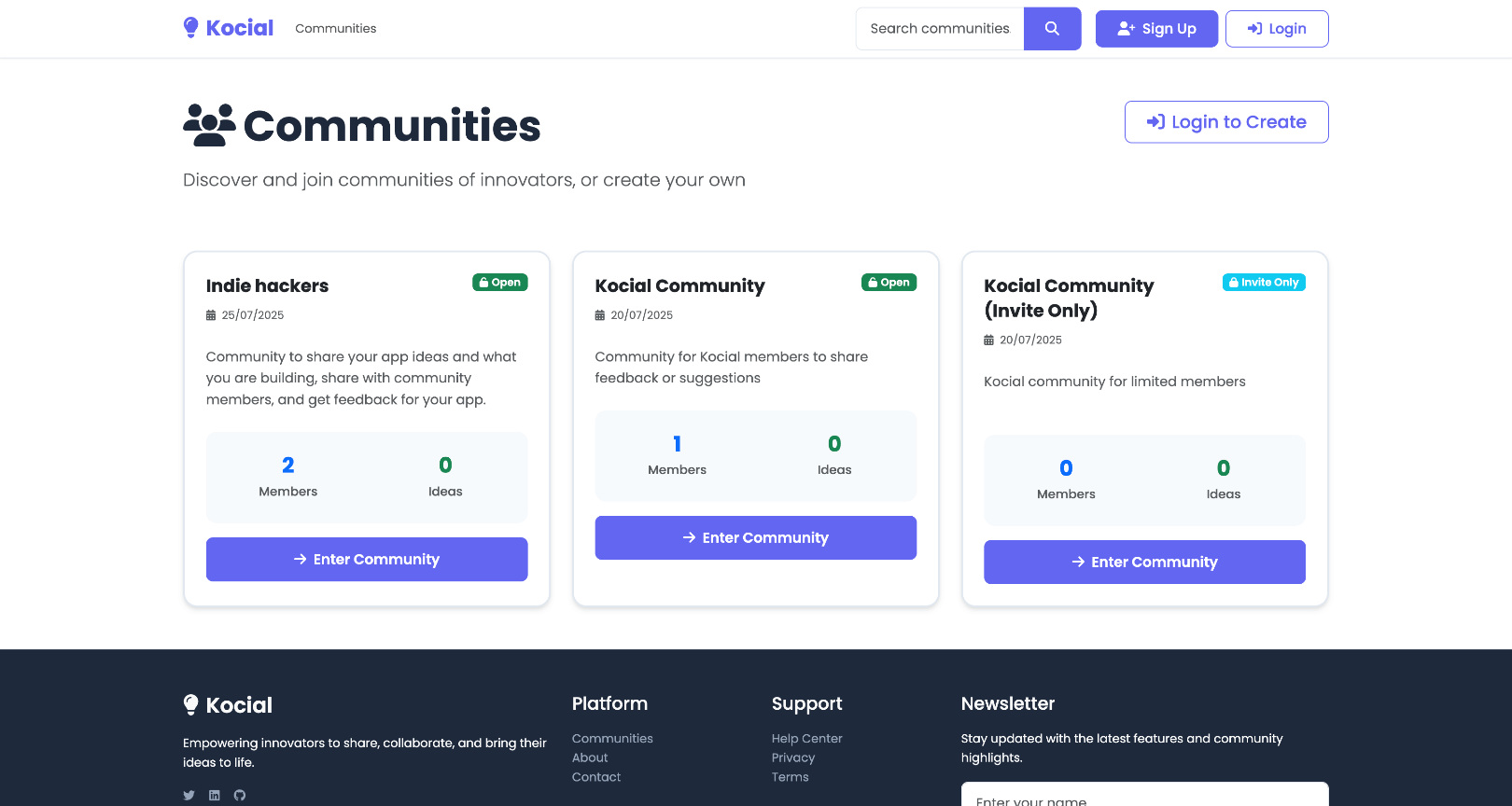Click the Newsletter heading in footer

pyautogui.click(x=1008, y=704)
